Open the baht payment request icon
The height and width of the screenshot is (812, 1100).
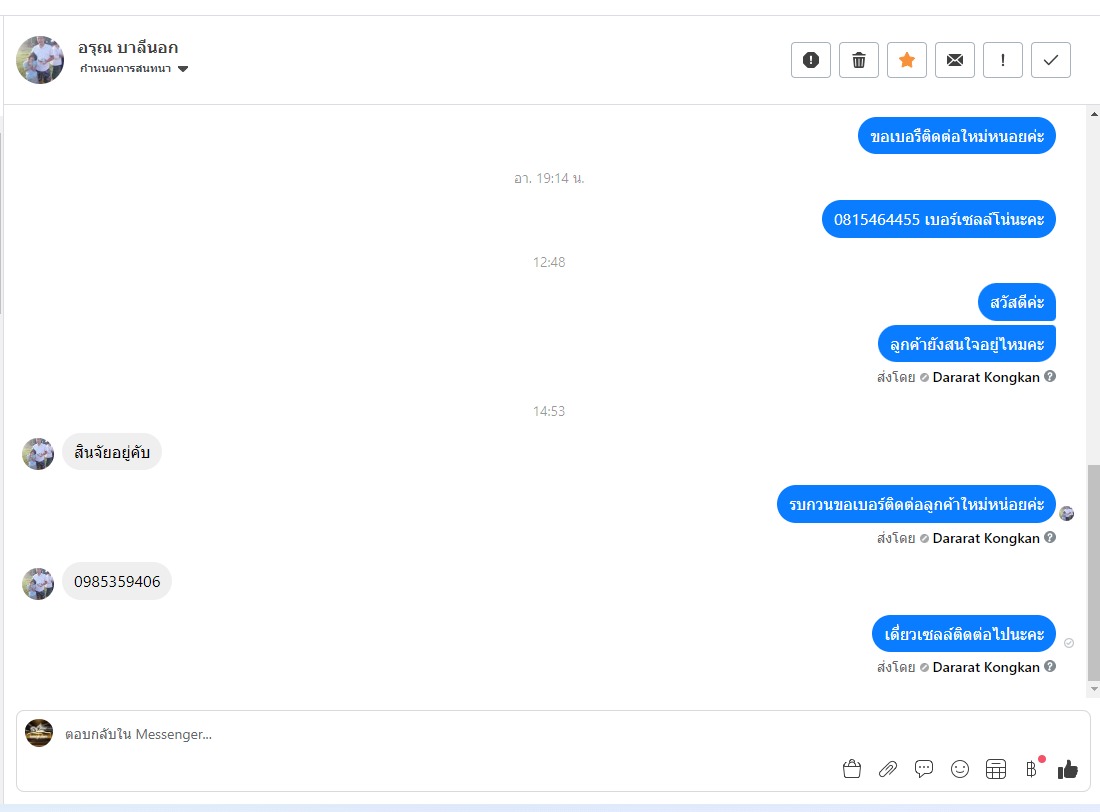(x=1031, y=769)
